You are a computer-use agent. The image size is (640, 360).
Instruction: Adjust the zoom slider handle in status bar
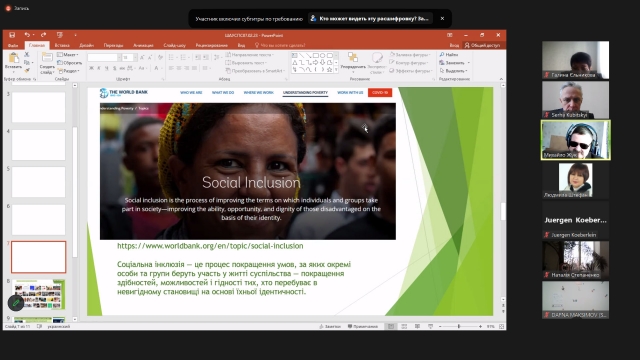pyautogui.click(x=459, y=327)
